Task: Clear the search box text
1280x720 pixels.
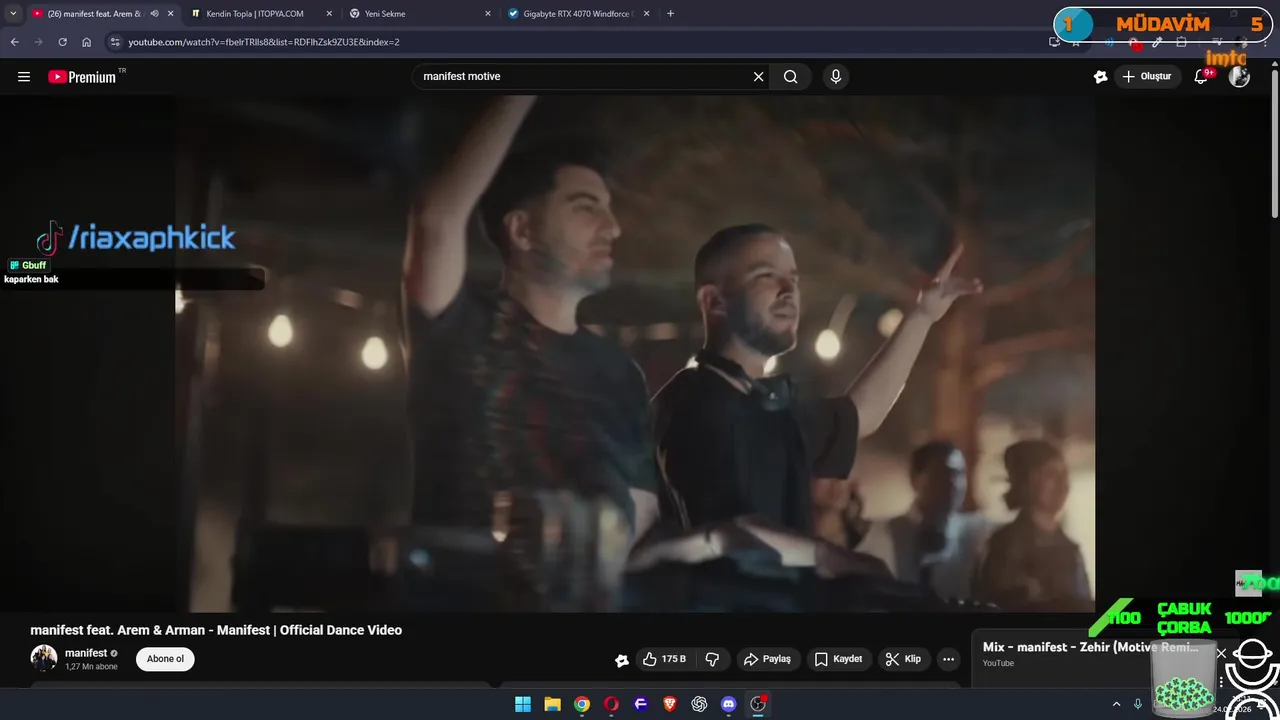Action: tap(758, 77)
